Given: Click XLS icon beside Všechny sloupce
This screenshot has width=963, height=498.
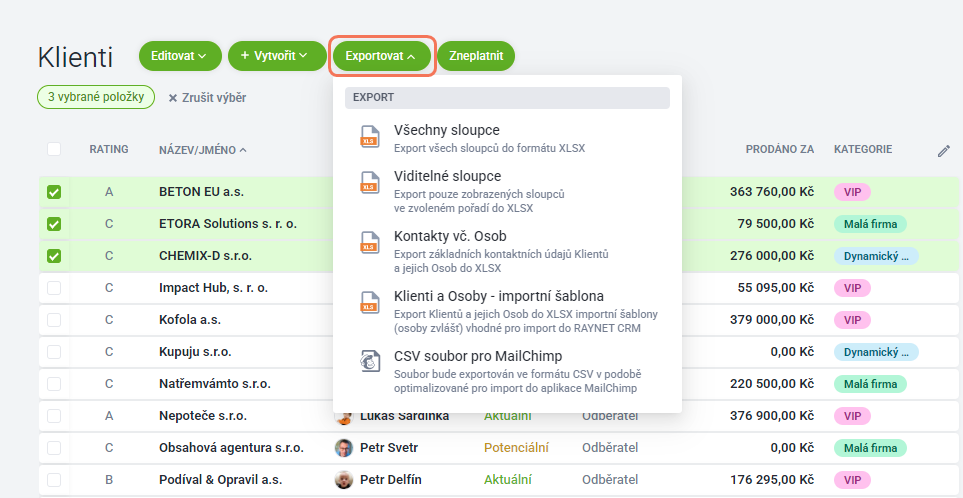Looking at the screenshot, I should [369, 137].
